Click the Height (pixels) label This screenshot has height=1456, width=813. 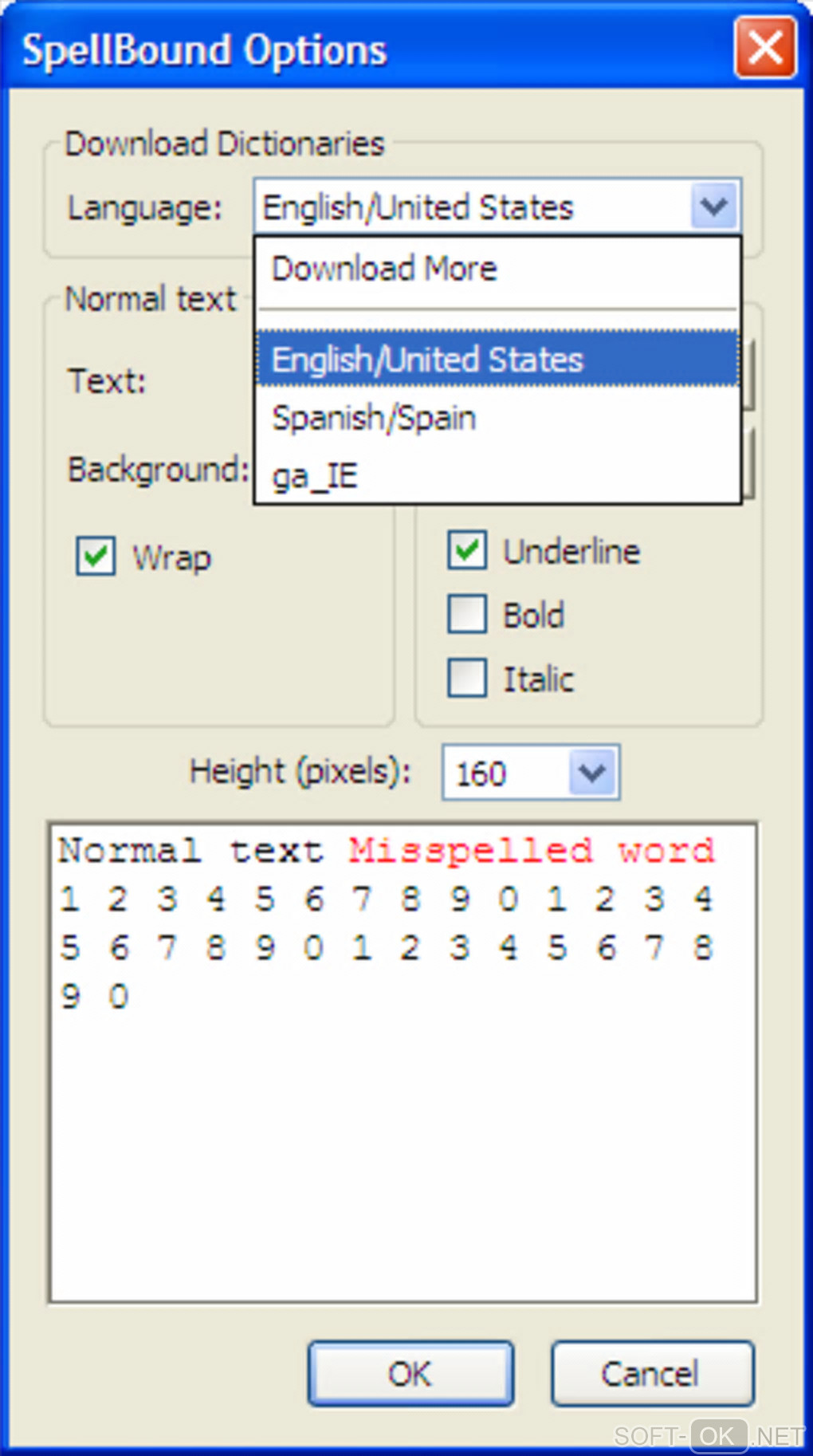[300, 772]
